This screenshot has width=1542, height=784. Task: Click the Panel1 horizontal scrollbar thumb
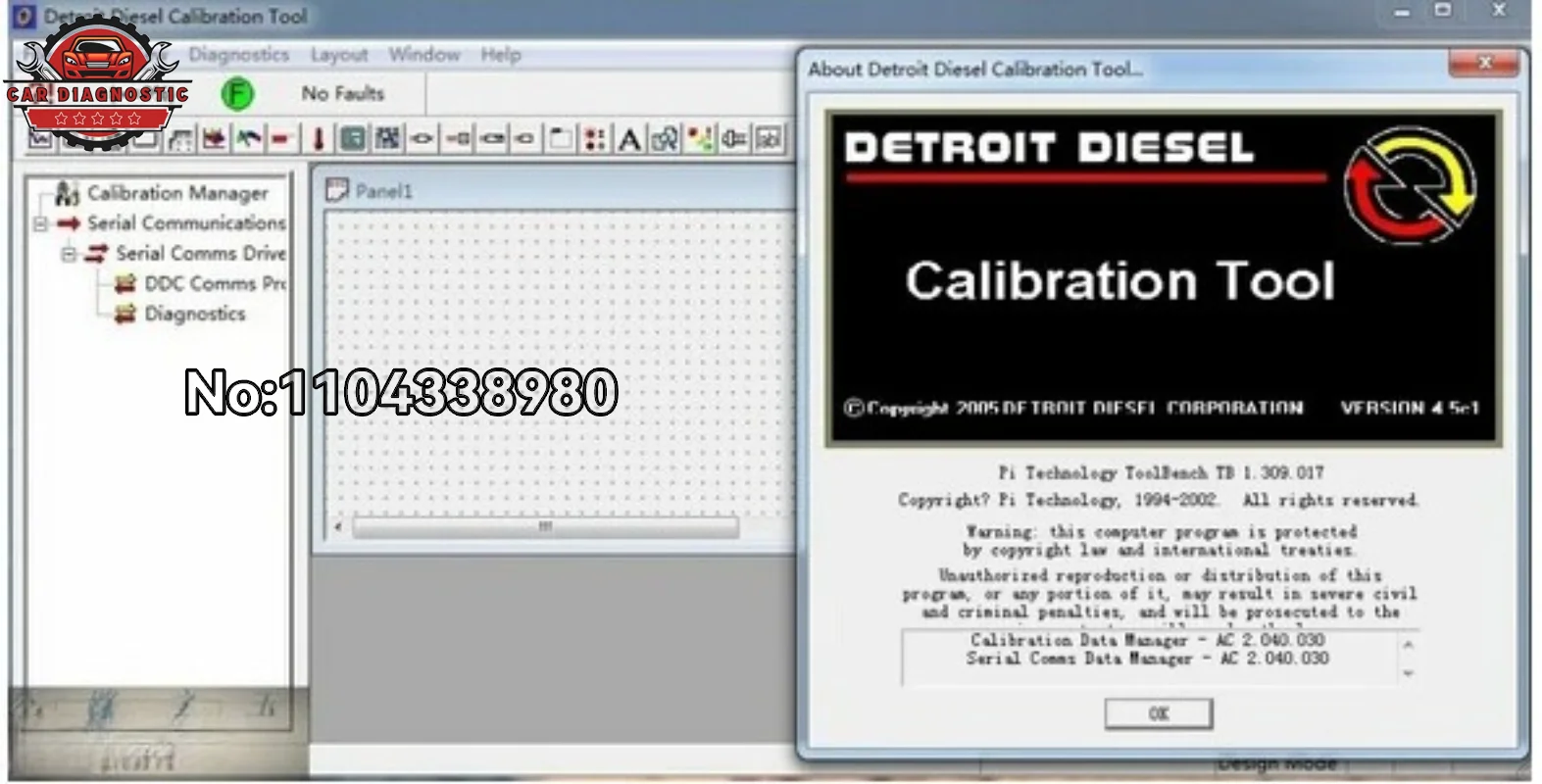pos(545,527)
